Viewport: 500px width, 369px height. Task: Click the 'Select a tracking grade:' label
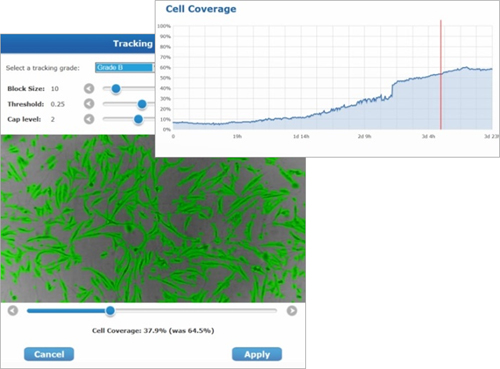coord(43,68)
